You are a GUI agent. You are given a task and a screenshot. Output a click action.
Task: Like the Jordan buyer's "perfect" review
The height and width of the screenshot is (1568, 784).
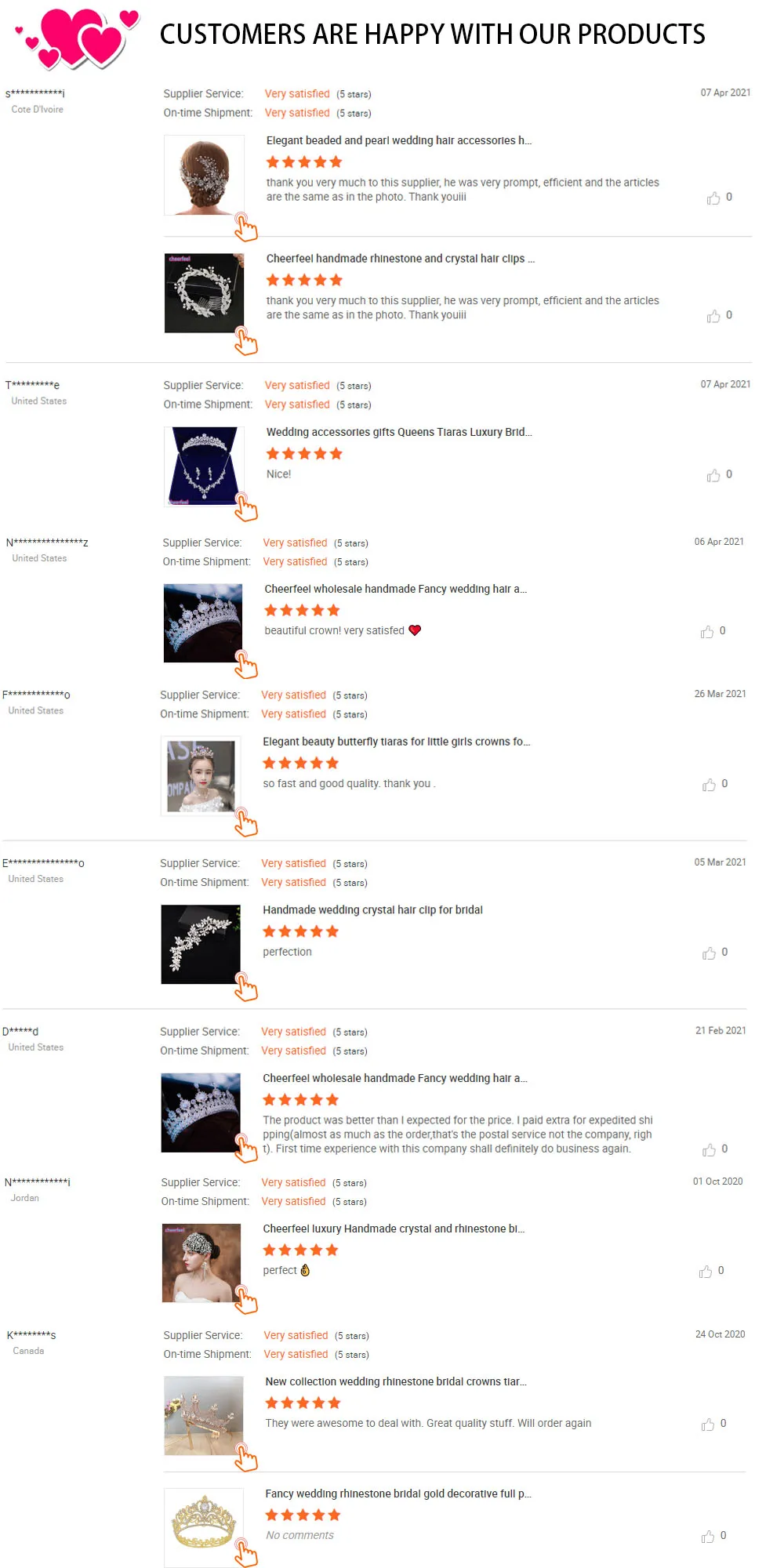(x=706, y=1272)
